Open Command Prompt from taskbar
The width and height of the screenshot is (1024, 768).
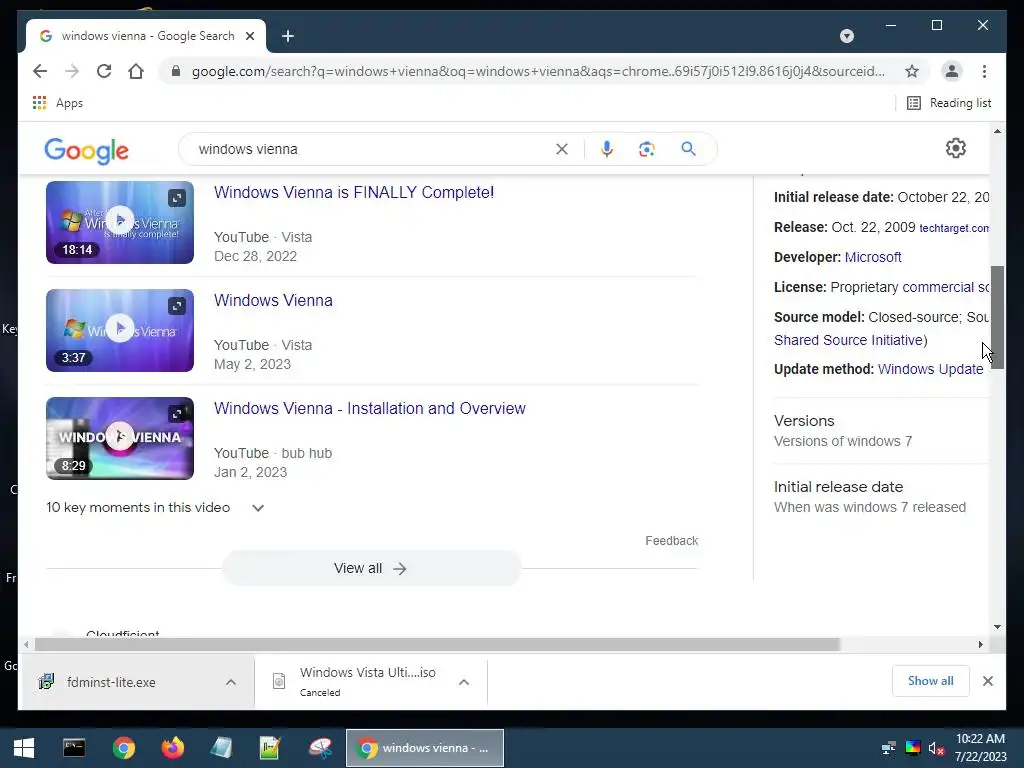pyautogui.click(x=74, y=748)
